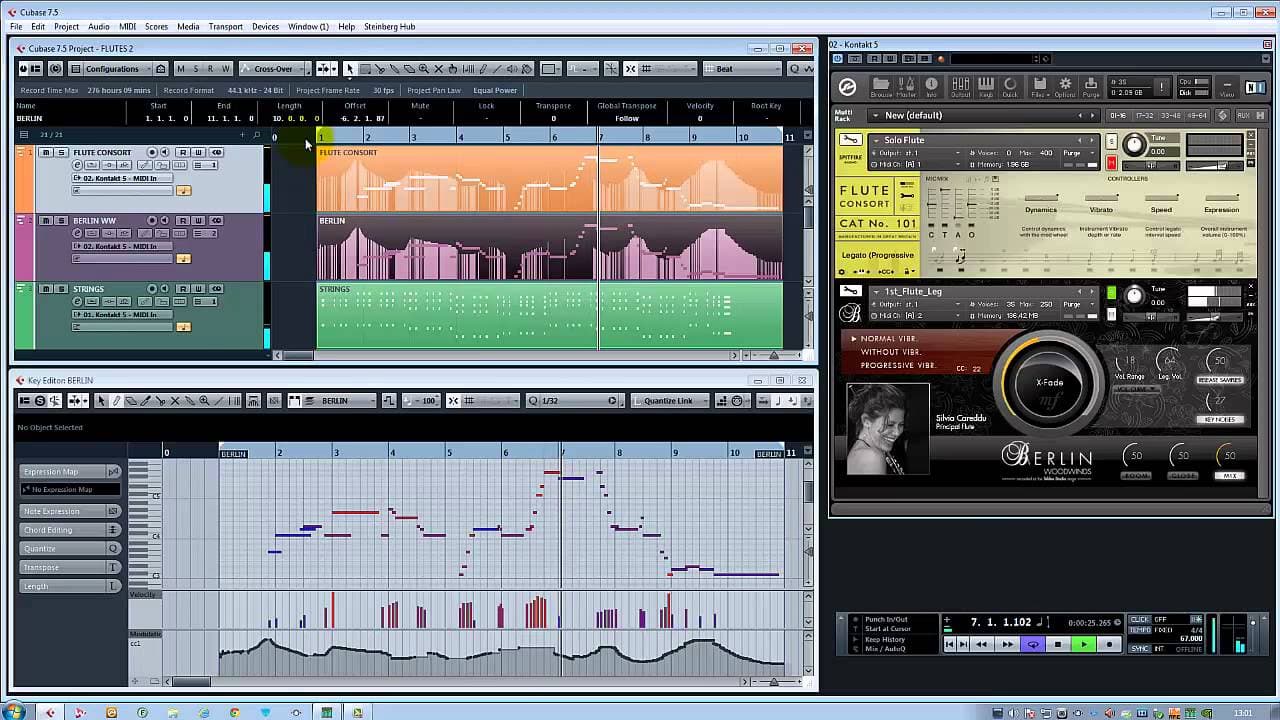Click bar 7 in project ruler
The width and height of the screenshot is (1280, 720).
[600, 136]
